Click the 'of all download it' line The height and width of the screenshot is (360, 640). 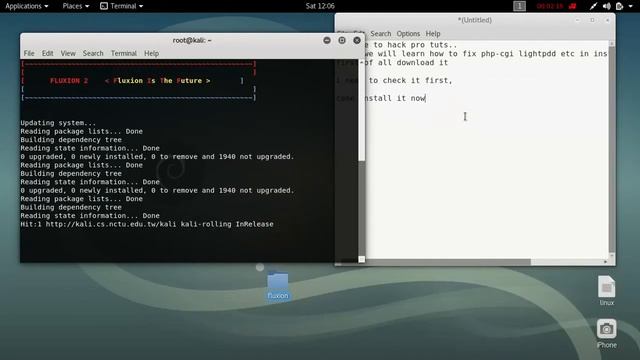406,62
